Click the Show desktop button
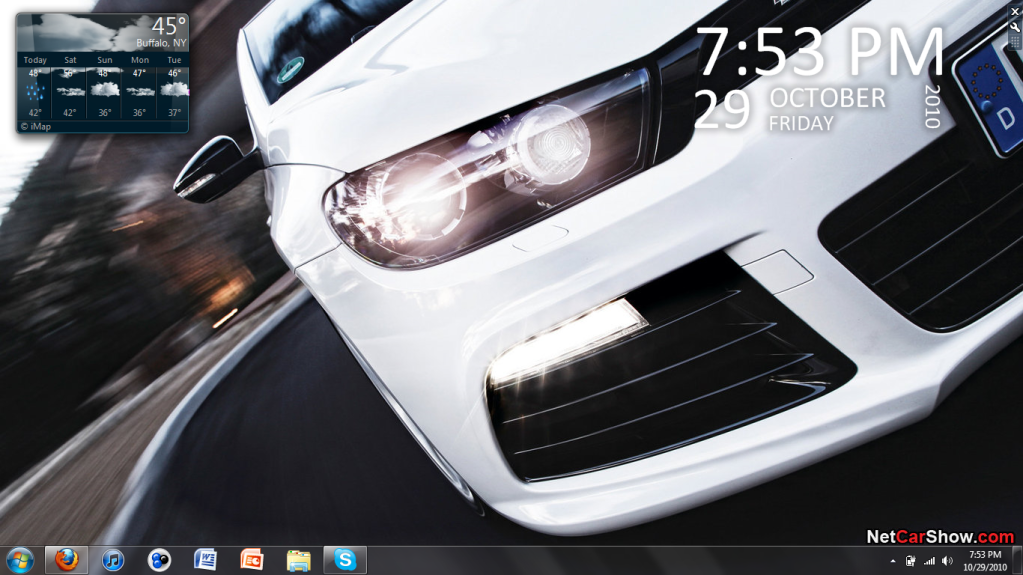 click(x=1017, y=561)
